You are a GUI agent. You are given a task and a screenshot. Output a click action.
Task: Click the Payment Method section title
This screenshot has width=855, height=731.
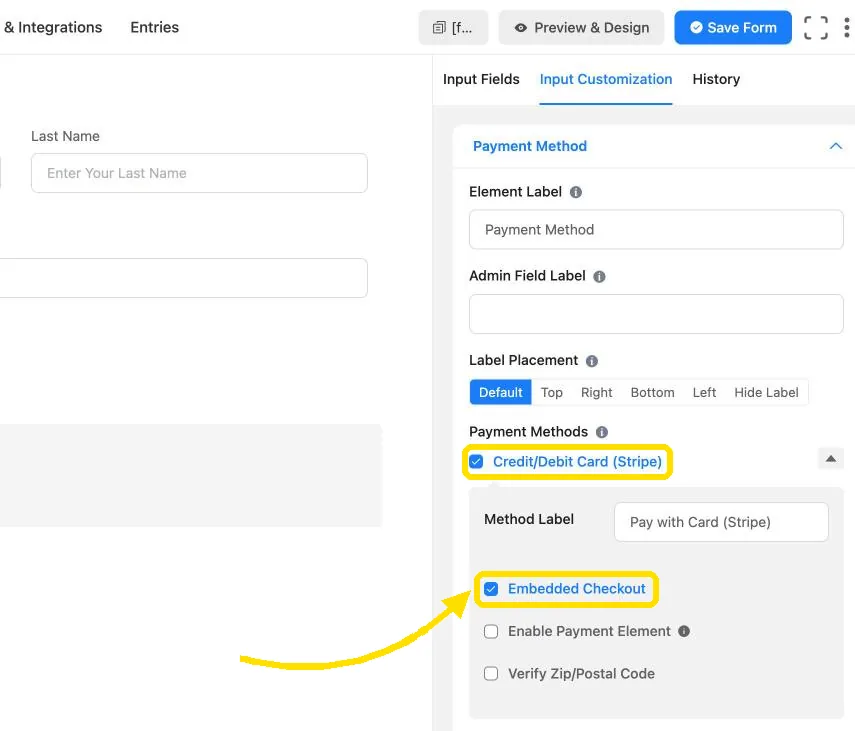[x=529, y=146]
